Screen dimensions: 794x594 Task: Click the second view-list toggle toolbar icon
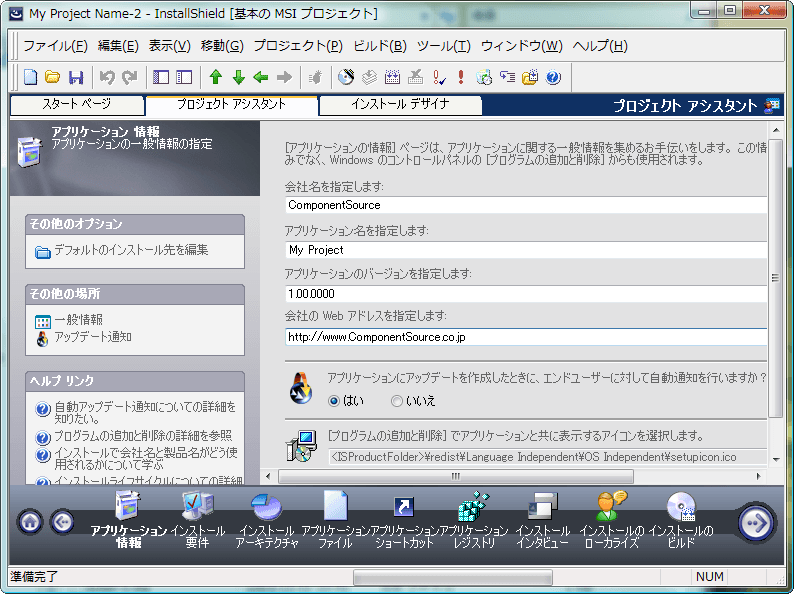point(184,77)
